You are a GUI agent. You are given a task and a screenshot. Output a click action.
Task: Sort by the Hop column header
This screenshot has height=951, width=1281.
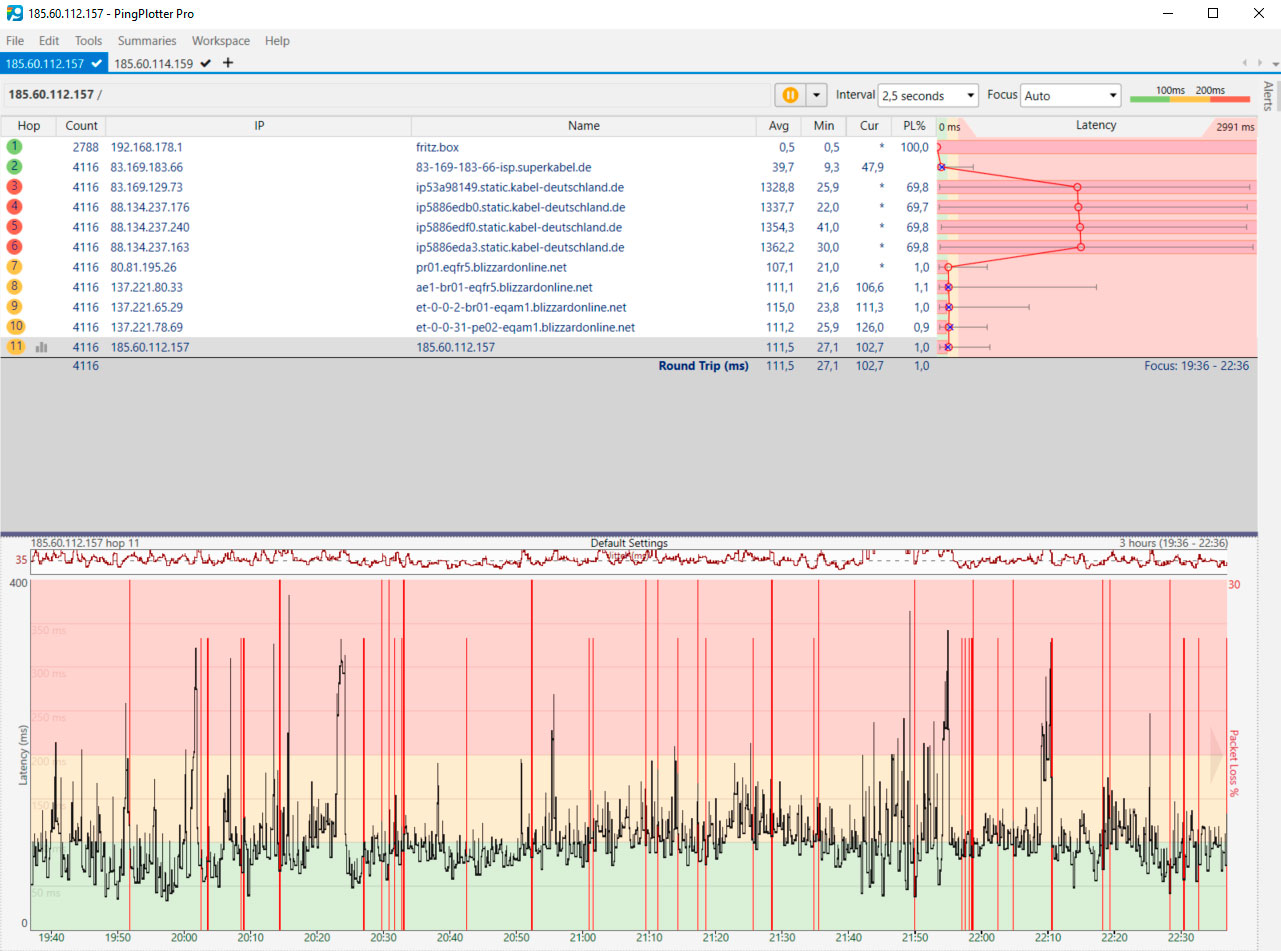point(29,126)
